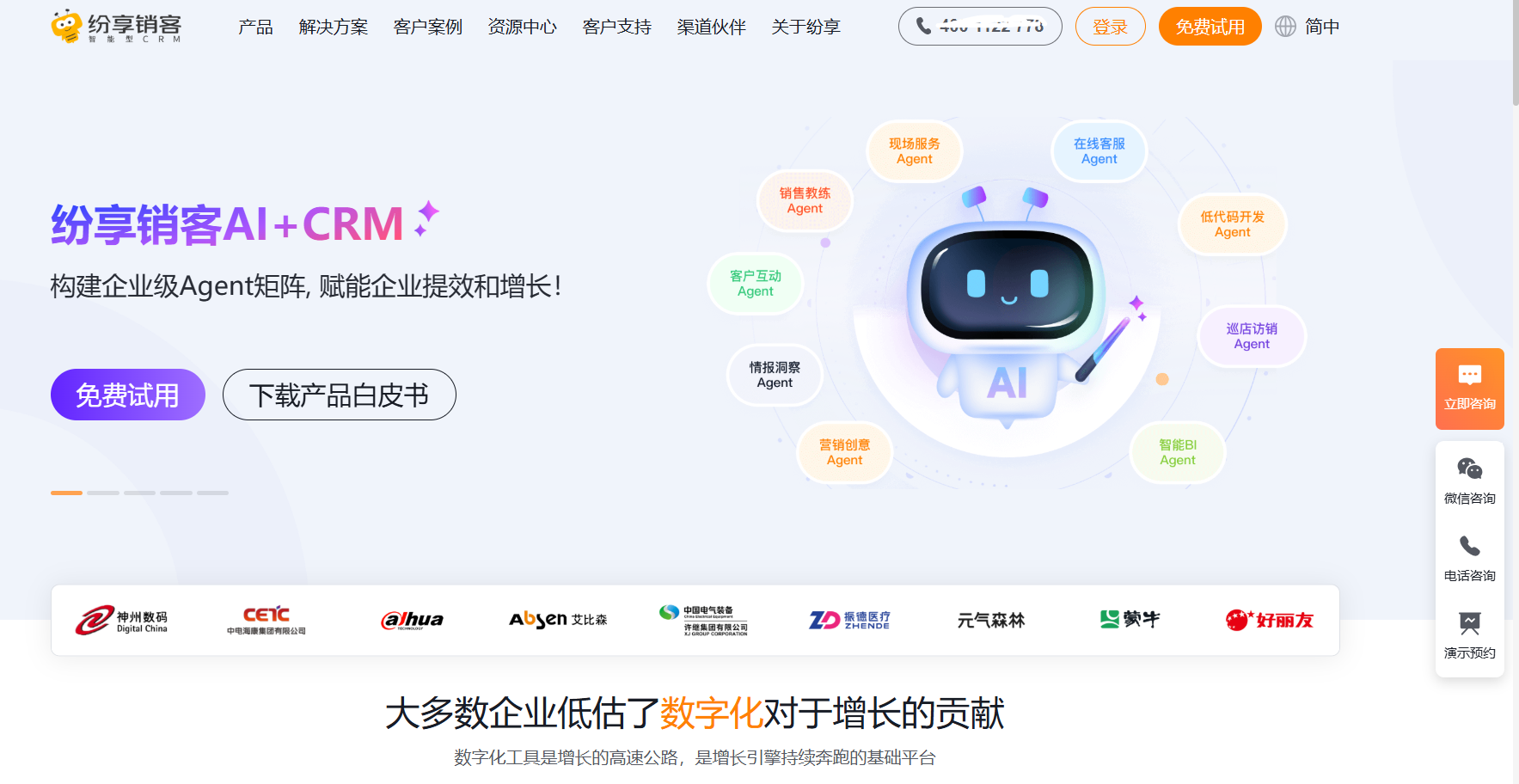Click the 纷享销客 logo in header

pos(116,27)
